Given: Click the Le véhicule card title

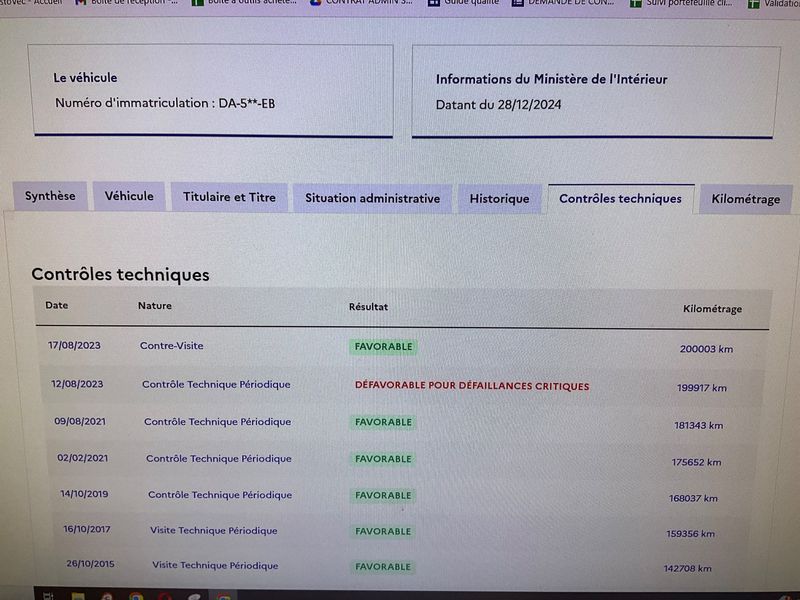Looking at the screenshot, I should (85, 78).
